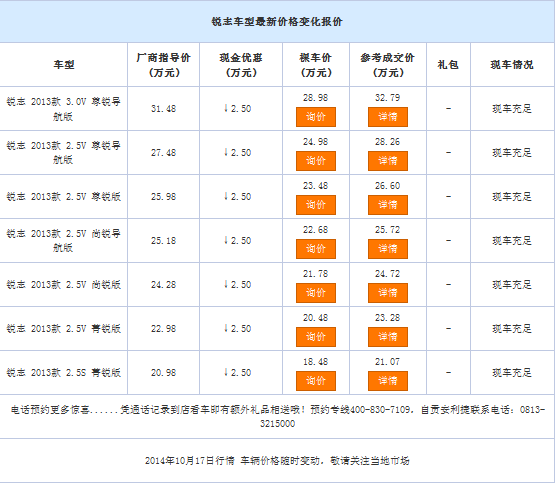Click the 厂商指导价 column header
Viewport: 555px width, 483px height.
pyautogui.click(x=164, y=65)
